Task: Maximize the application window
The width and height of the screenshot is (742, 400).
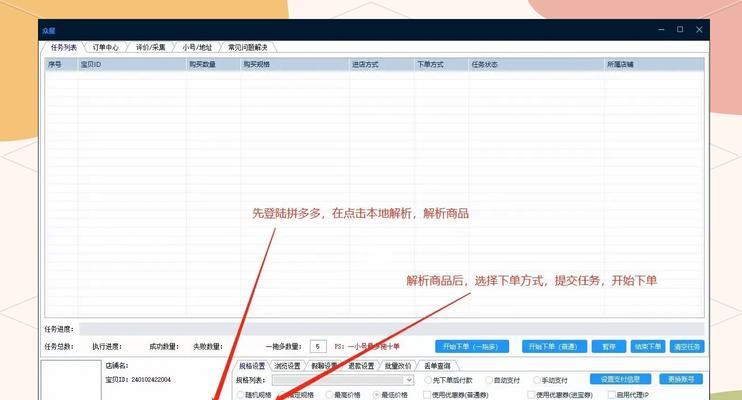Action: [x=680, y=29]
